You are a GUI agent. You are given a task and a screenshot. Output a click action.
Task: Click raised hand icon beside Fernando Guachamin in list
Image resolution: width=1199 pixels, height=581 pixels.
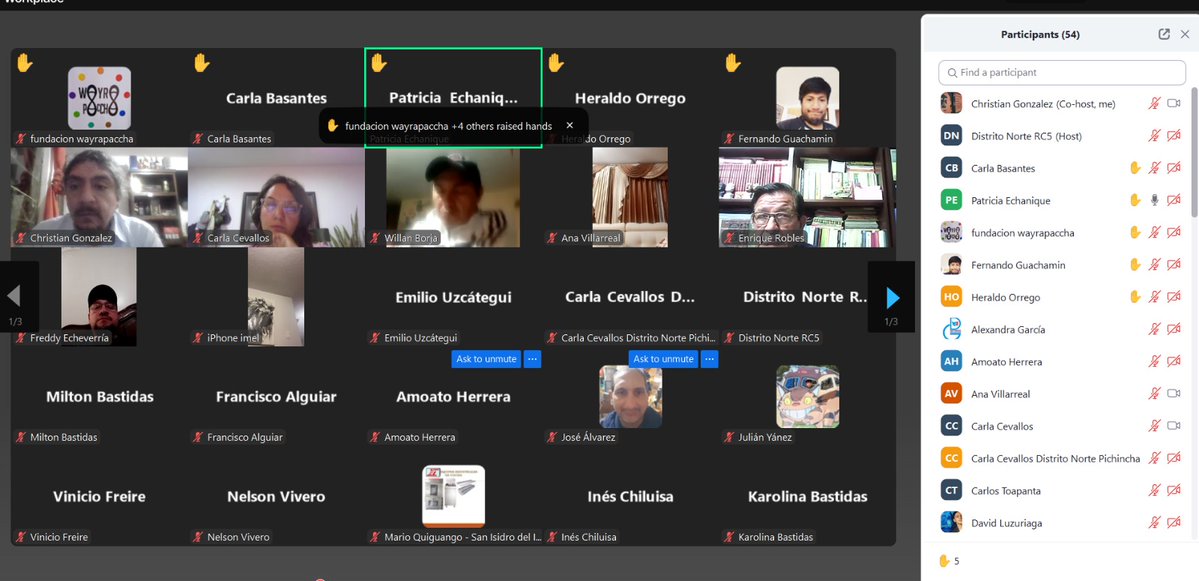click(x=1136, y=265)
